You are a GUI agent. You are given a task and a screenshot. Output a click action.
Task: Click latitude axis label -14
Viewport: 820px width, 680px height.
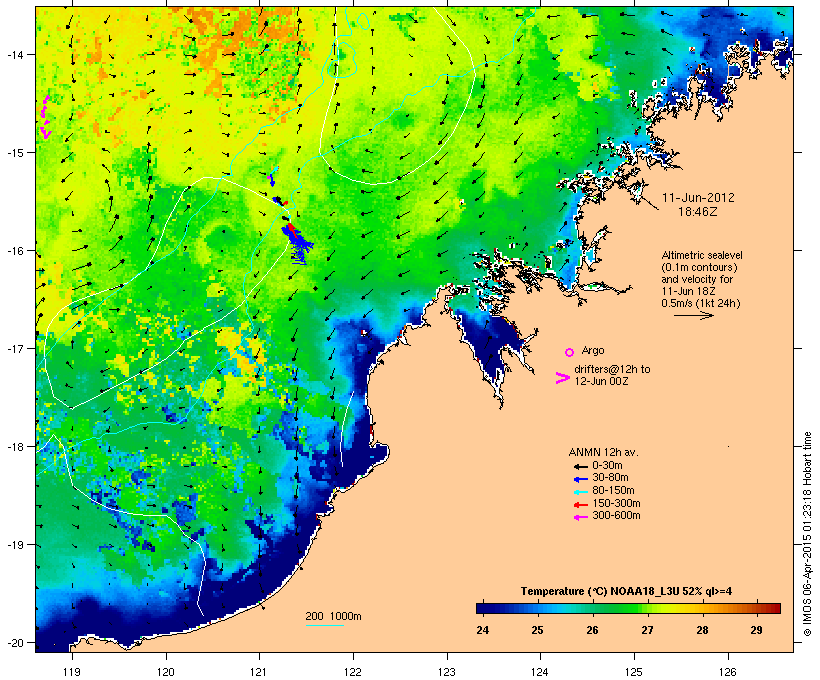pos(14,54)
